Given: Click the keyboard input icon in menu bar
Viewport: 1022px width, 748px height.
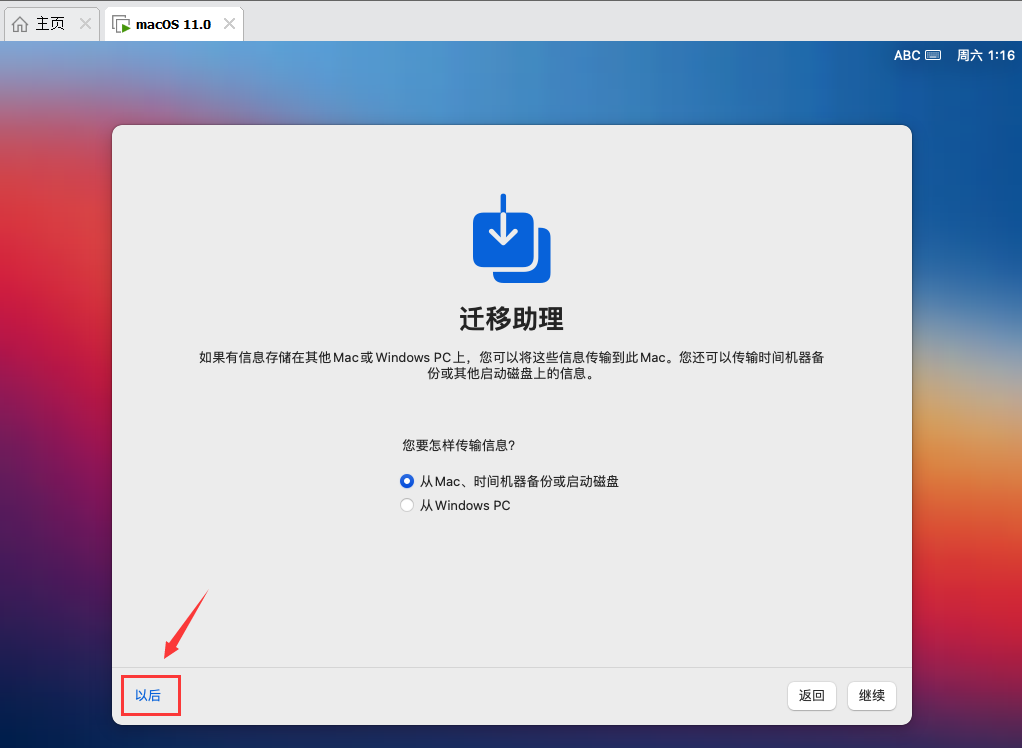Looking at the screenshot, I should pos(933,55).
